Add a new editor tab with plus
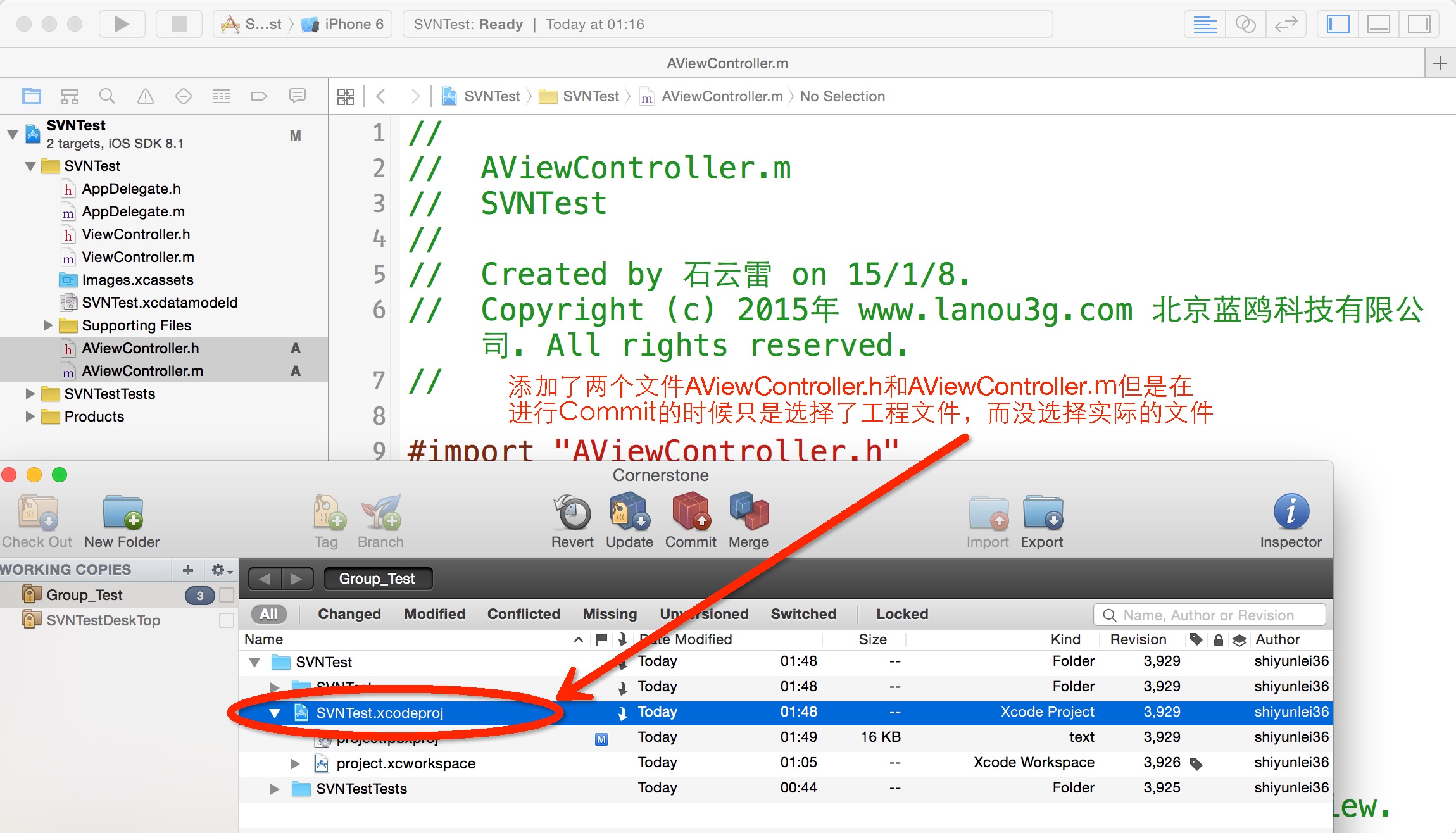 point(1440,63)
